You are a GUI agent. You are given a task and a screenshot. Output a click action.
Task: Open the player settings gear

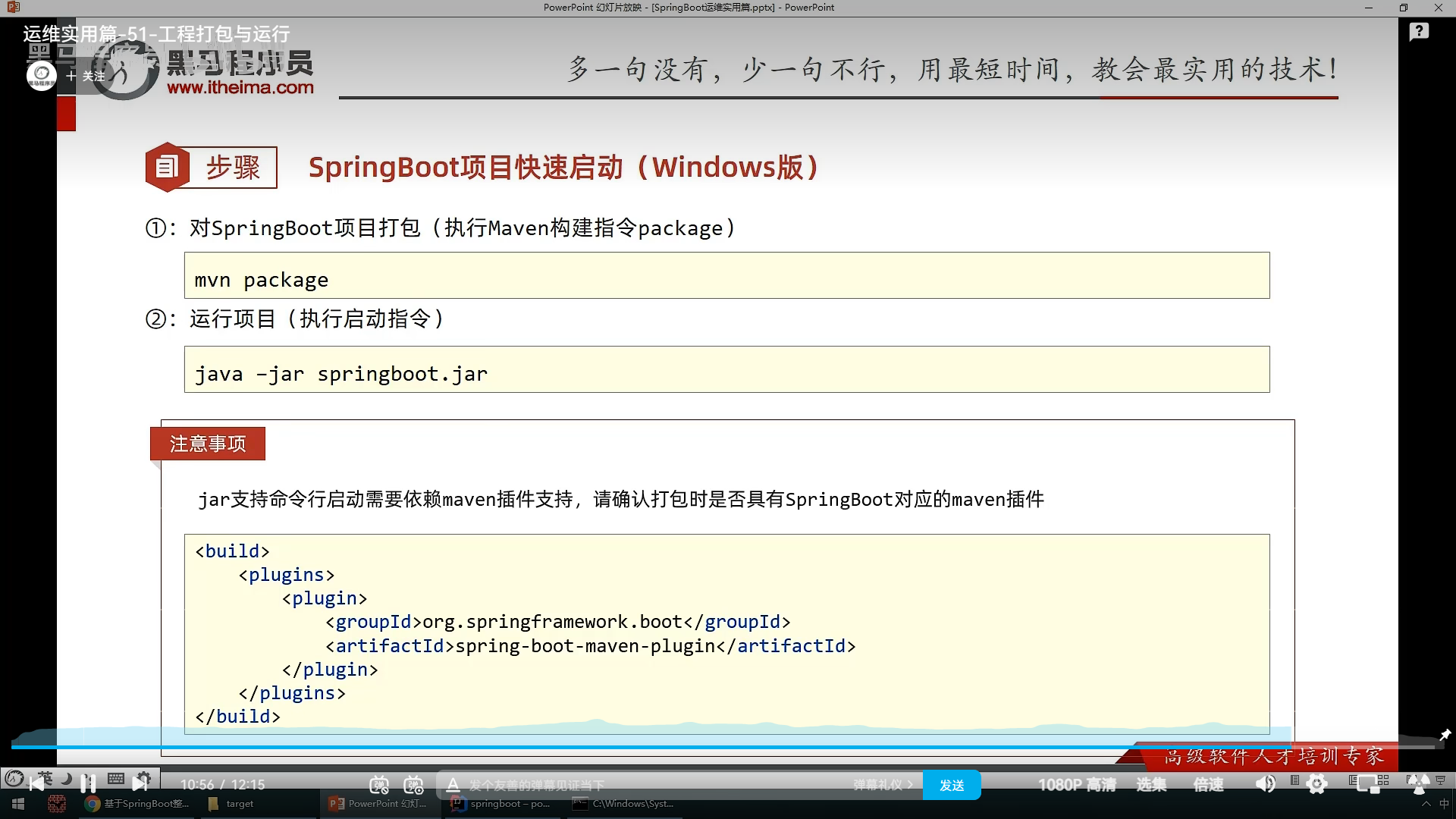[1317, 784]
